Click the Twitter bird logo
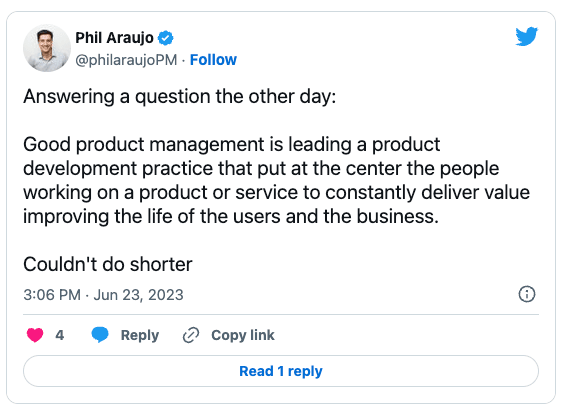Image resolution: width=567 pixels, height=416 pixels. pyautogui.click(x=526, y=36)
